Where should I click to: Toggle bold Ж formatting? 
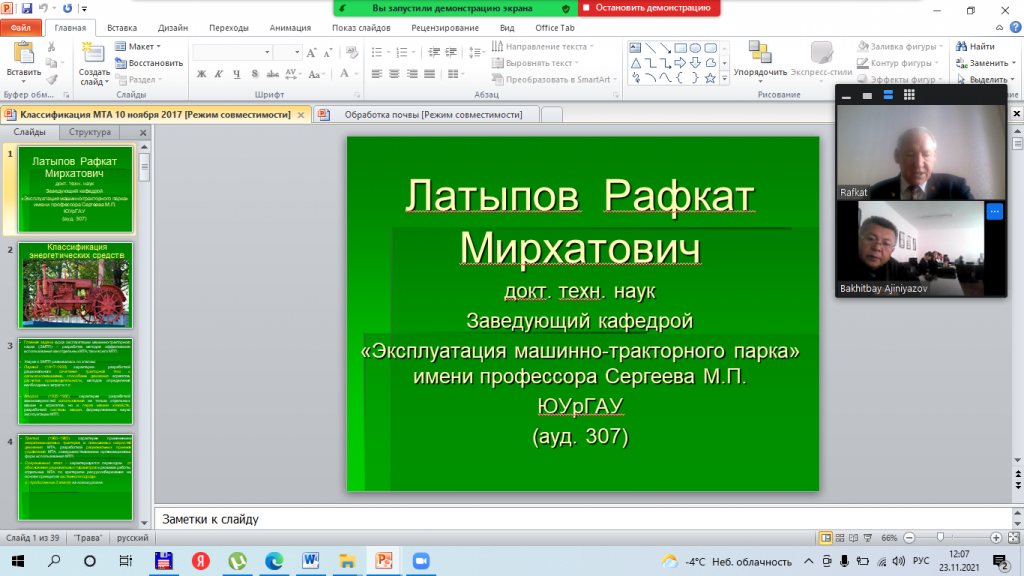[202, 74]
